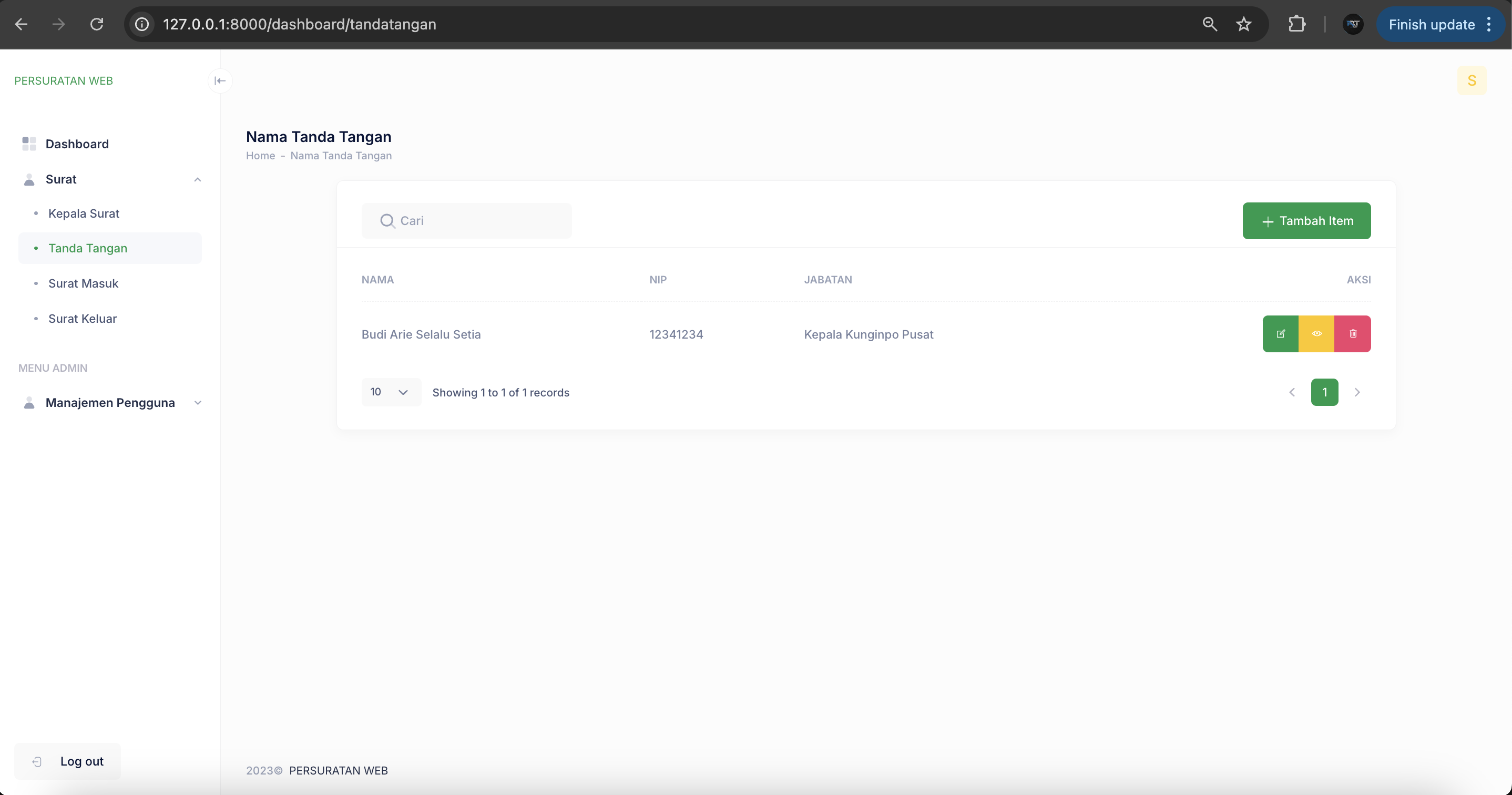Viewport: 1512px width, 795px height.
Task: Click the Tambah Item button
Action: coord(1306,221)
